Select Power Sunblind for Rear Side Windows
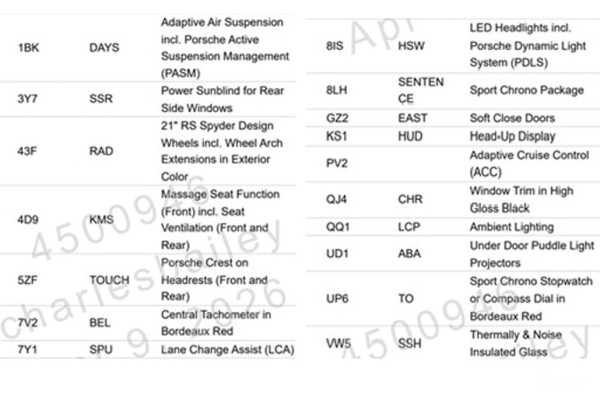The width and height of the screenshot is (600, 400). click(x=221, y=100)
